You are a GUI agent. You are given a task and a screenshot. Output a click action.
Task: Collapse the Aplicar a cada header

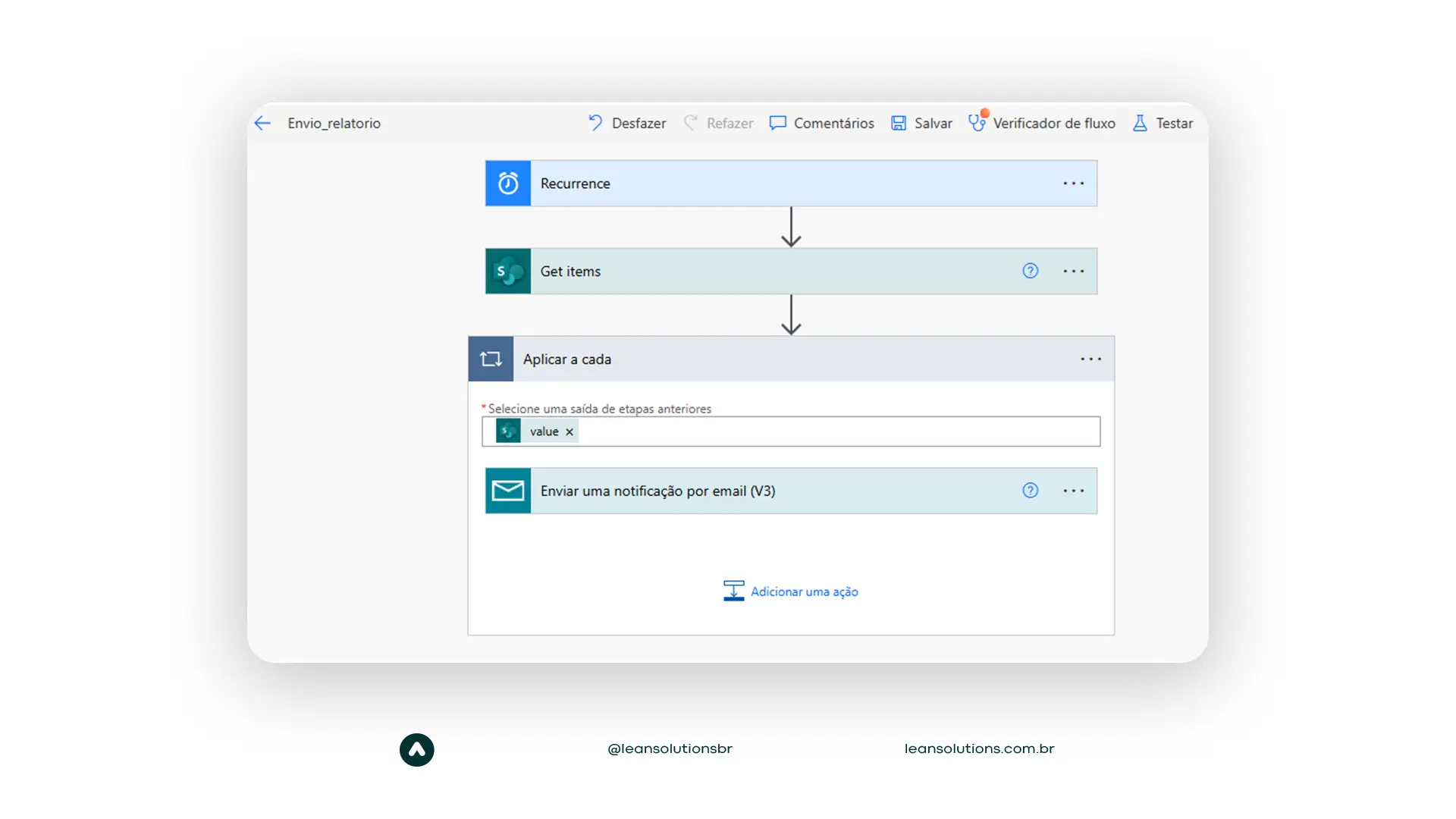click(x=791, y=359)
